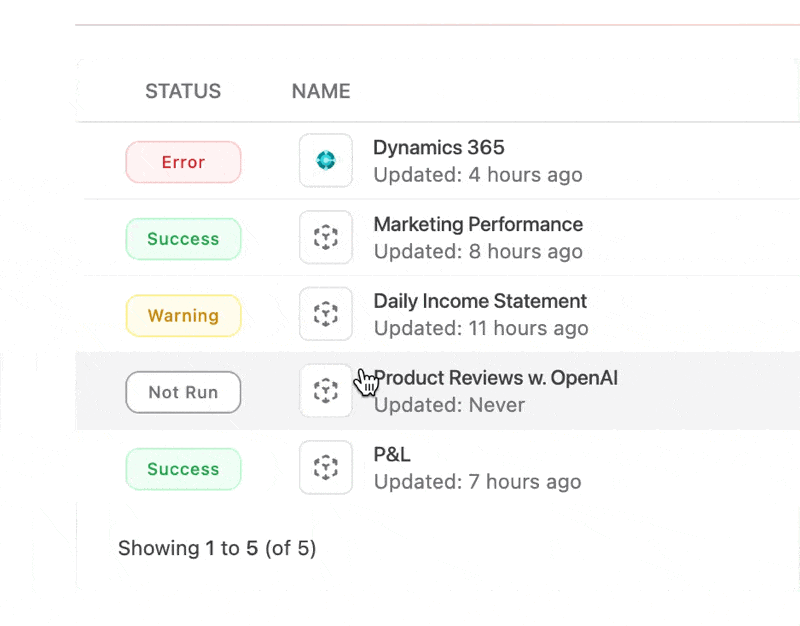800x626 pixels.
Task: Sort by the NAME column header
Action: (x=321, y=91)
